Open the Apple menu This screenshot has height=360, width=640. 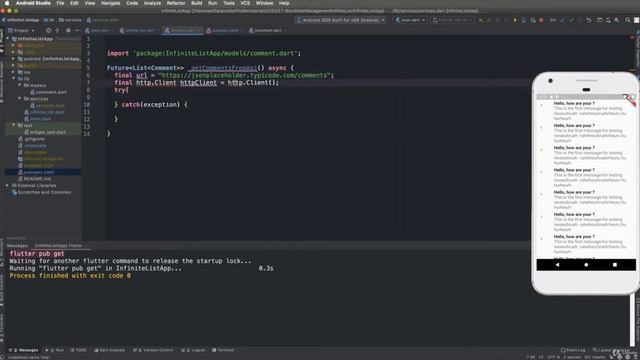pyautogui.click(x=7, y=3)
